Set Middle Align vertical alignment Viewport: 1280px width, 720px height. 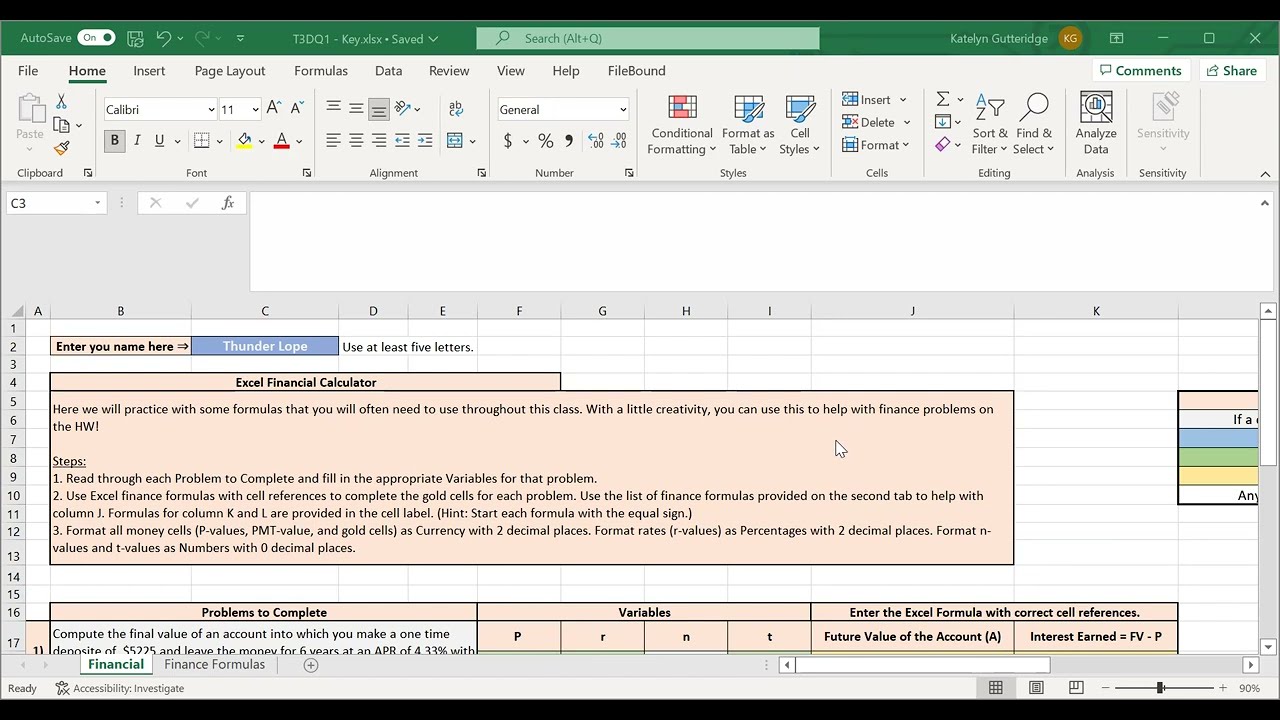(x=356, y=108)
